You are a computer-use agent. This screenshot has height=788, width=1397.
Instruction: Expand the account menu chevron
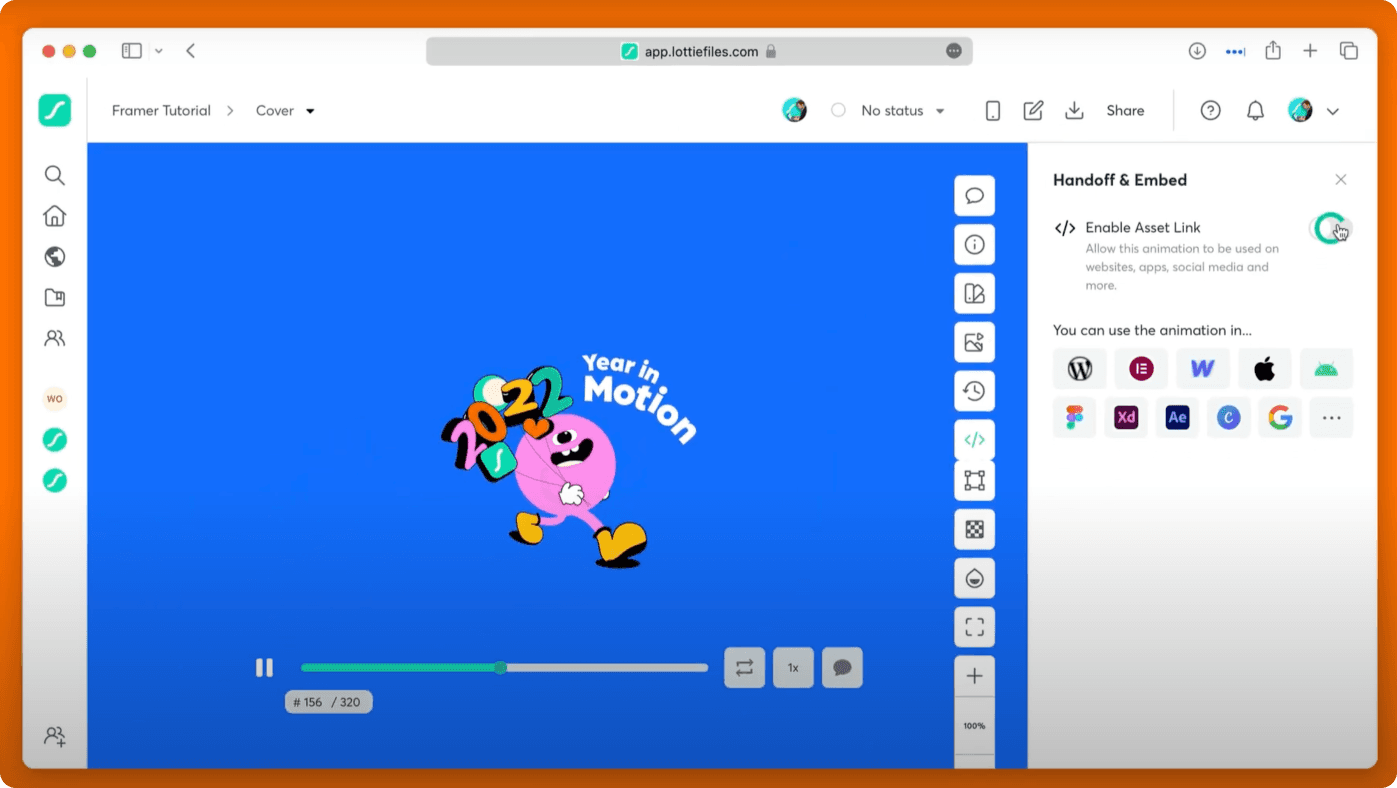(x=1333, y=111)
